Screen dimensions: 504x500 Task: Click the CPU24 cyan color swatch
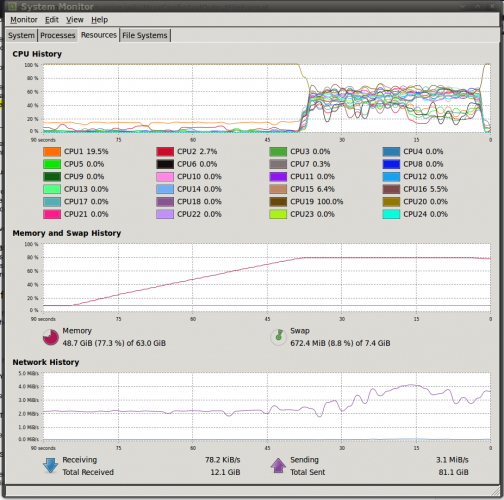click(391, 214)
